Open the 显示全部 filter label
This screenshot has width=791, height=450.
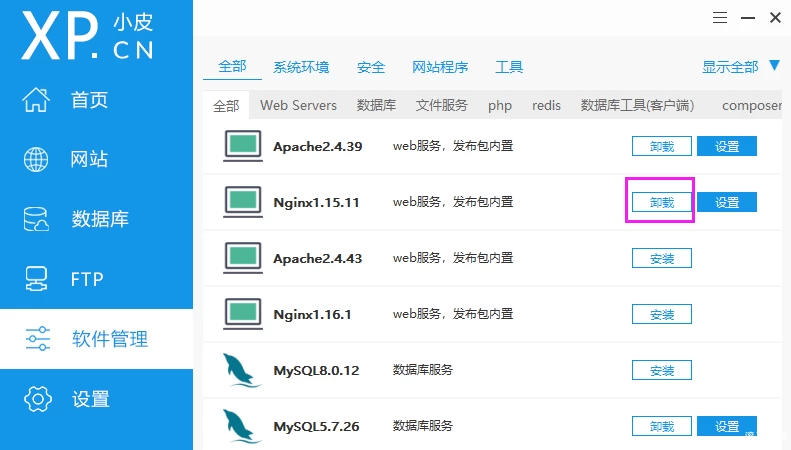click(730, 67)
